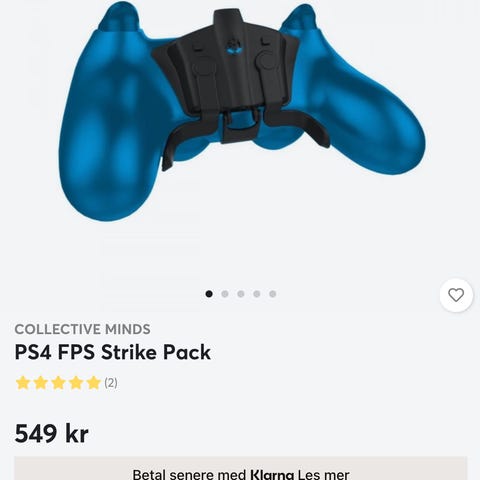Click the first yellow rating star
480x480 pixels.
click(23, 383)
